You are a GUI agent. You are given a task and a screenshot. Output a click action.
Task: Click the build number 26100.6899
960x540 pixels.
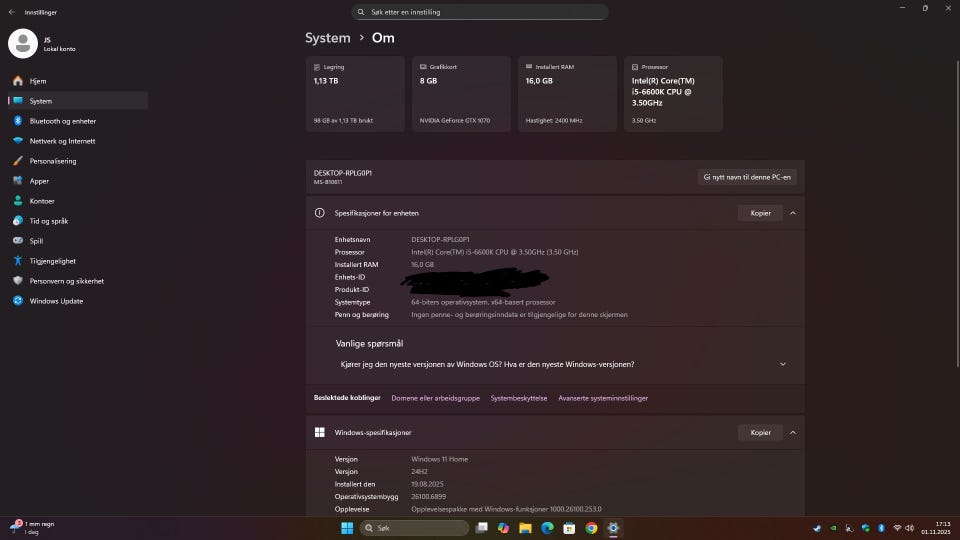(x=429, y=497)
